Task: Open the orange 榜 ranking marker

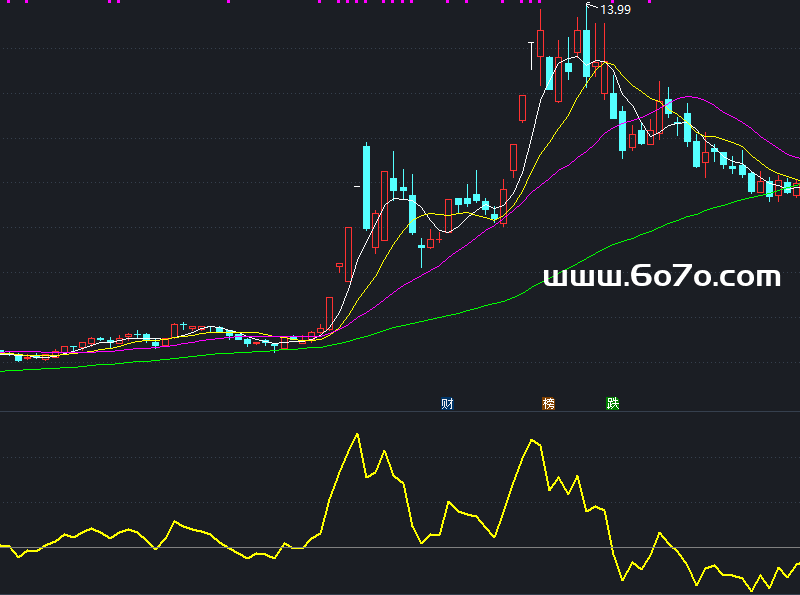Action: [548, 404]
